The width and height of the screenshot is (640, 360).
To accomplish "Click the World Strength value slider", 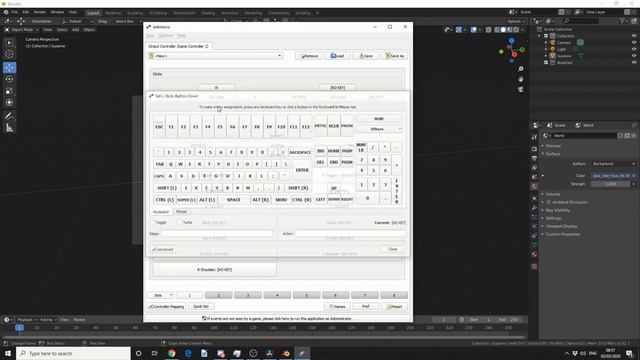I will tap(611, 184).
